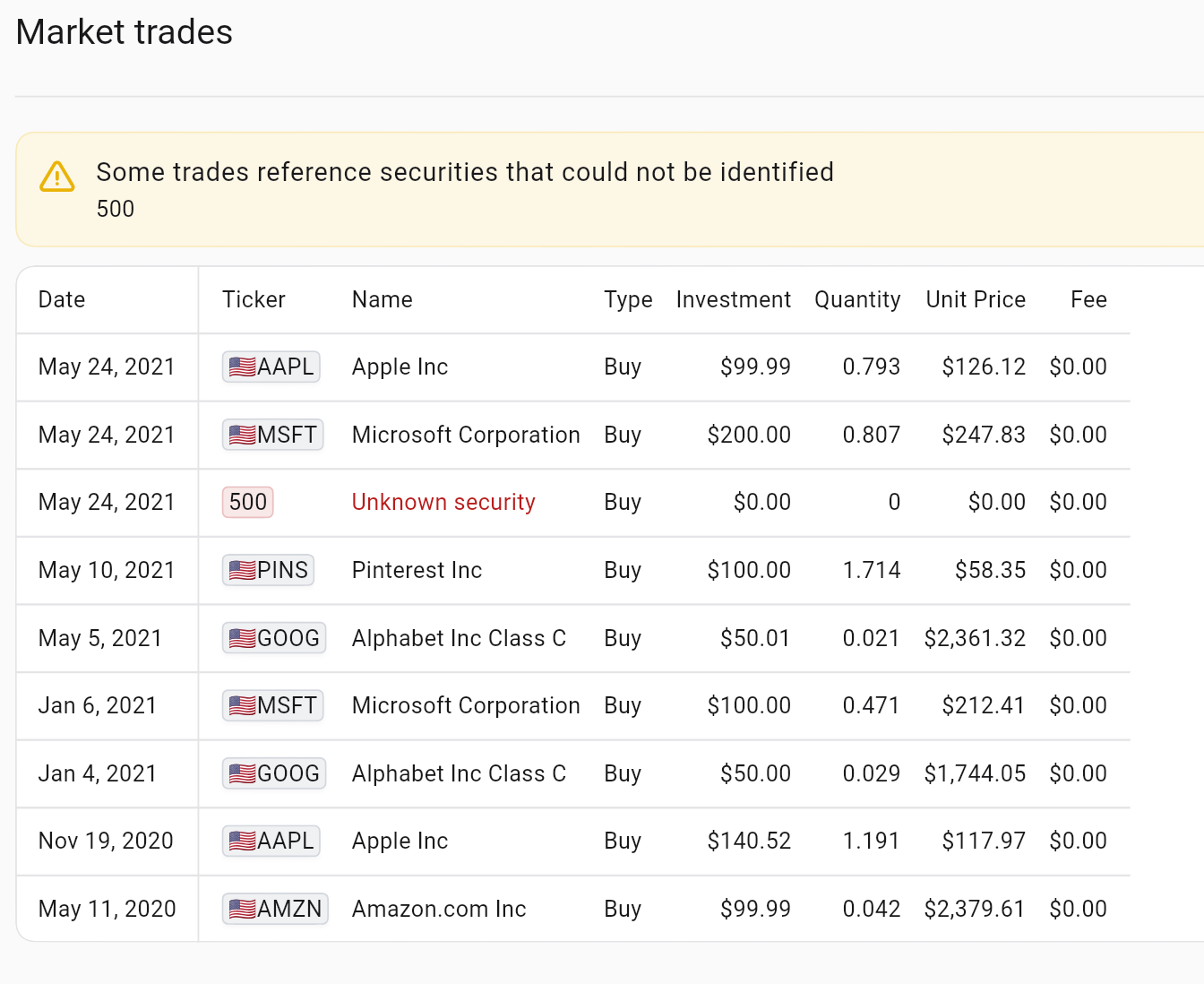Click the AAPL ticker badge for Nov 19, 2020
Viewport: 1204px width, 984px height.
tap(271, 841)
